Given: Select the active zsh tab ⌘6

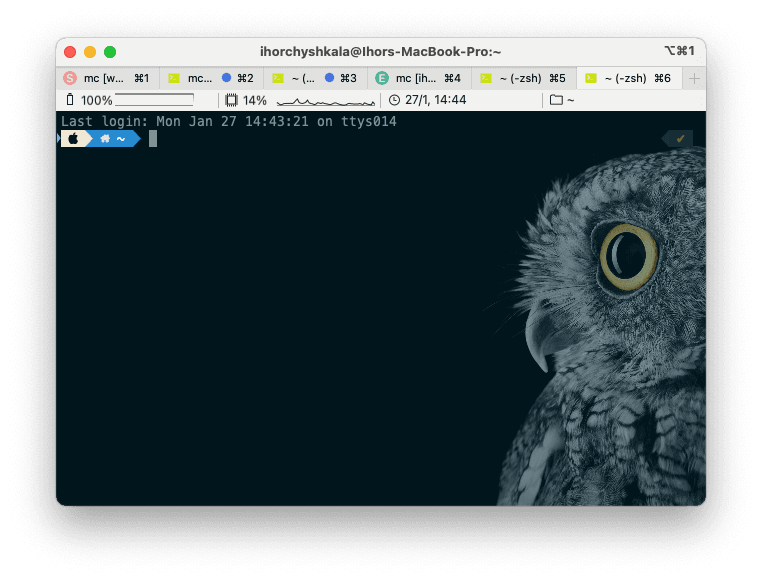Looking at the screenshot, I should coord(630,78).
